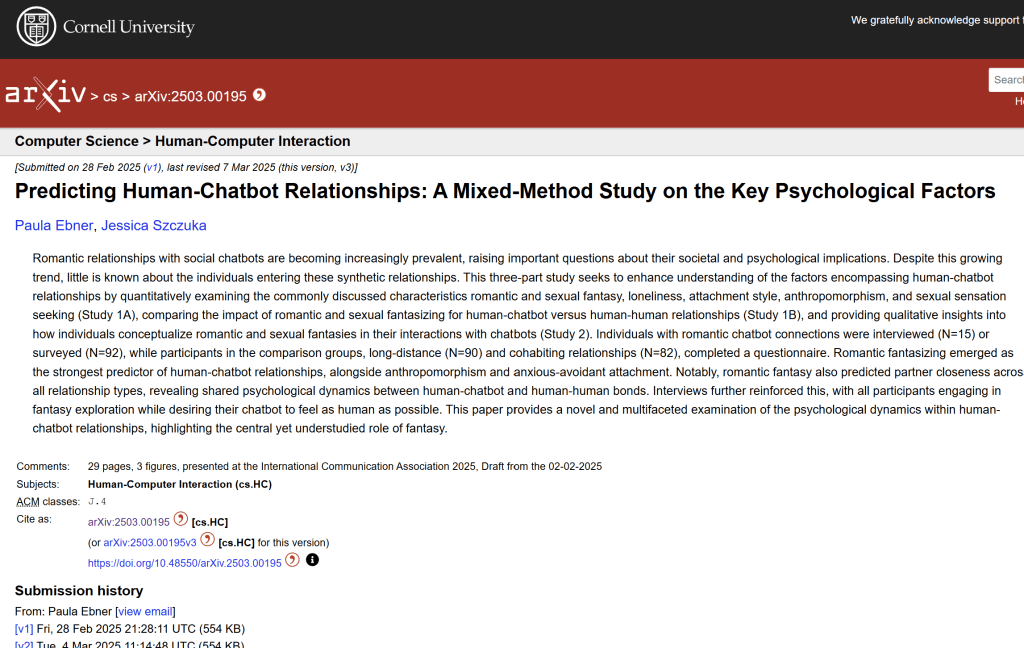Navigate to the cs breadcrumb link
The image size is (1024, 648).
(x=110, y=97)
